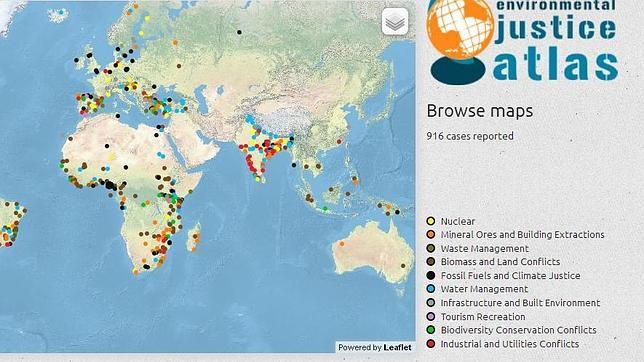Filter by Biodiversity Conservation Conflicts
Image resolution: width=644 pixels, height=362 pixels.
[x=518, y=330]
